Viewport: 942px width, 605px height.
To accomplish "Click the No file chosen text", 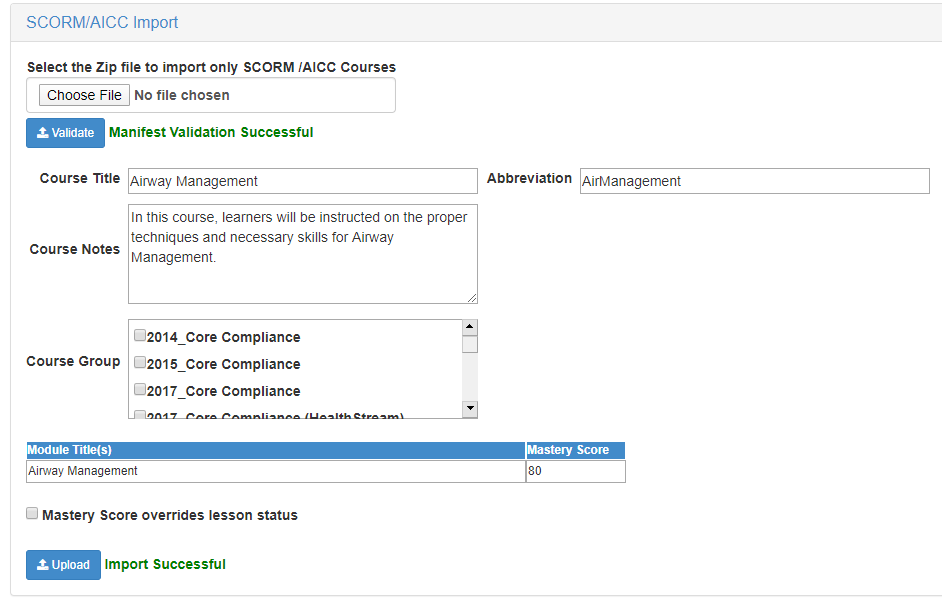I will pyautogui.click(x=182, y=95).
